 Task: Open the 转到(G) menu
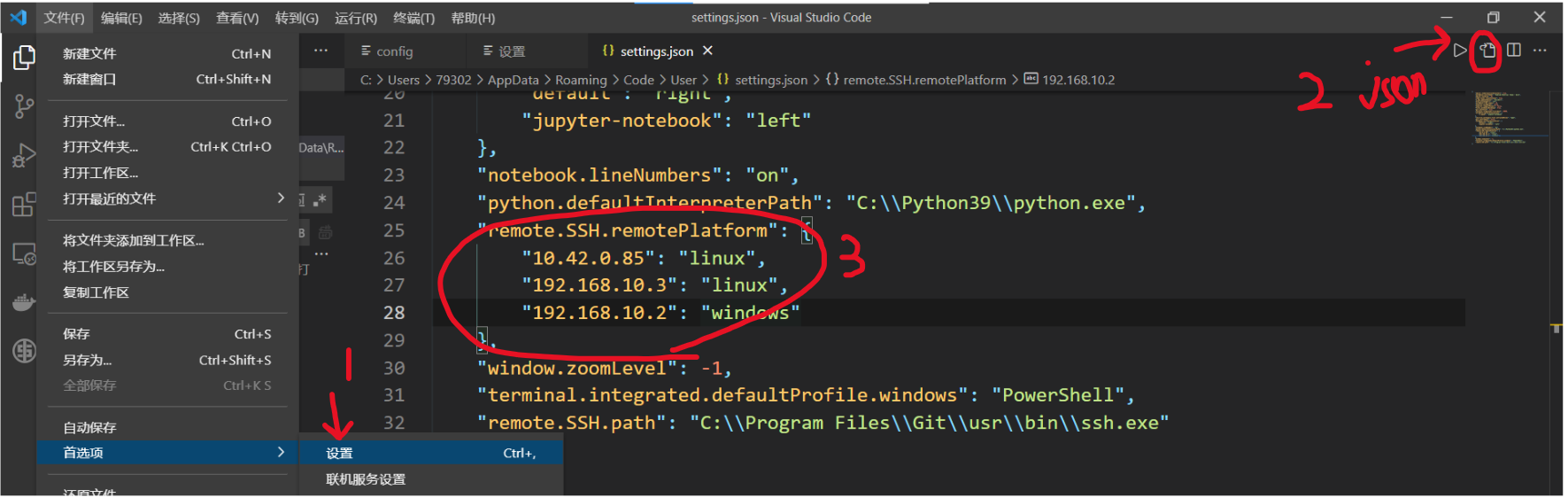297,18
